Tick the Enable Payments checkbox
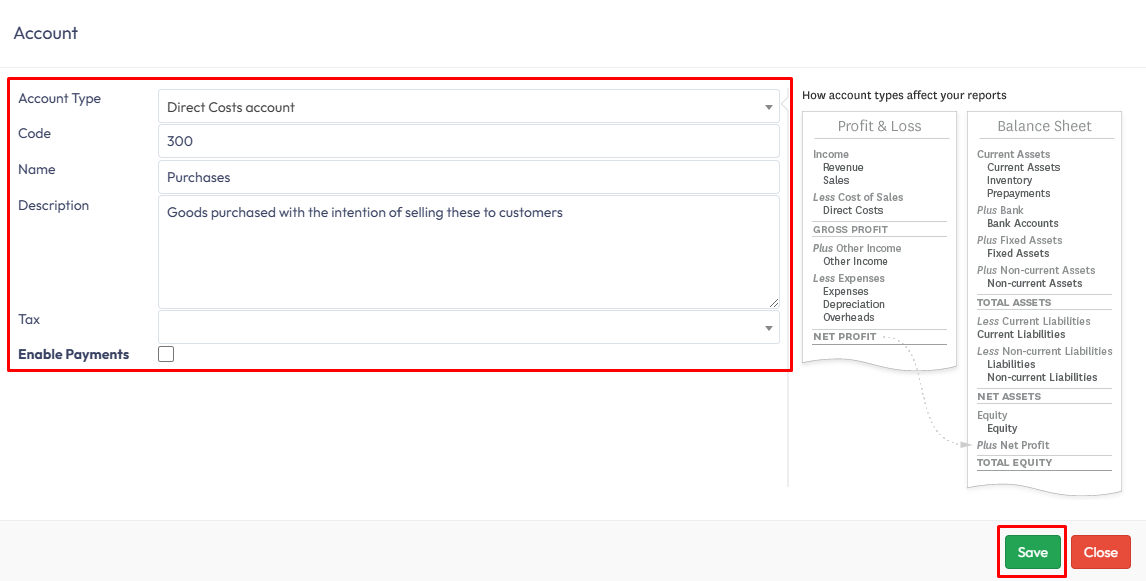Viewport: 1146px width, 581px height. [166, 354]
